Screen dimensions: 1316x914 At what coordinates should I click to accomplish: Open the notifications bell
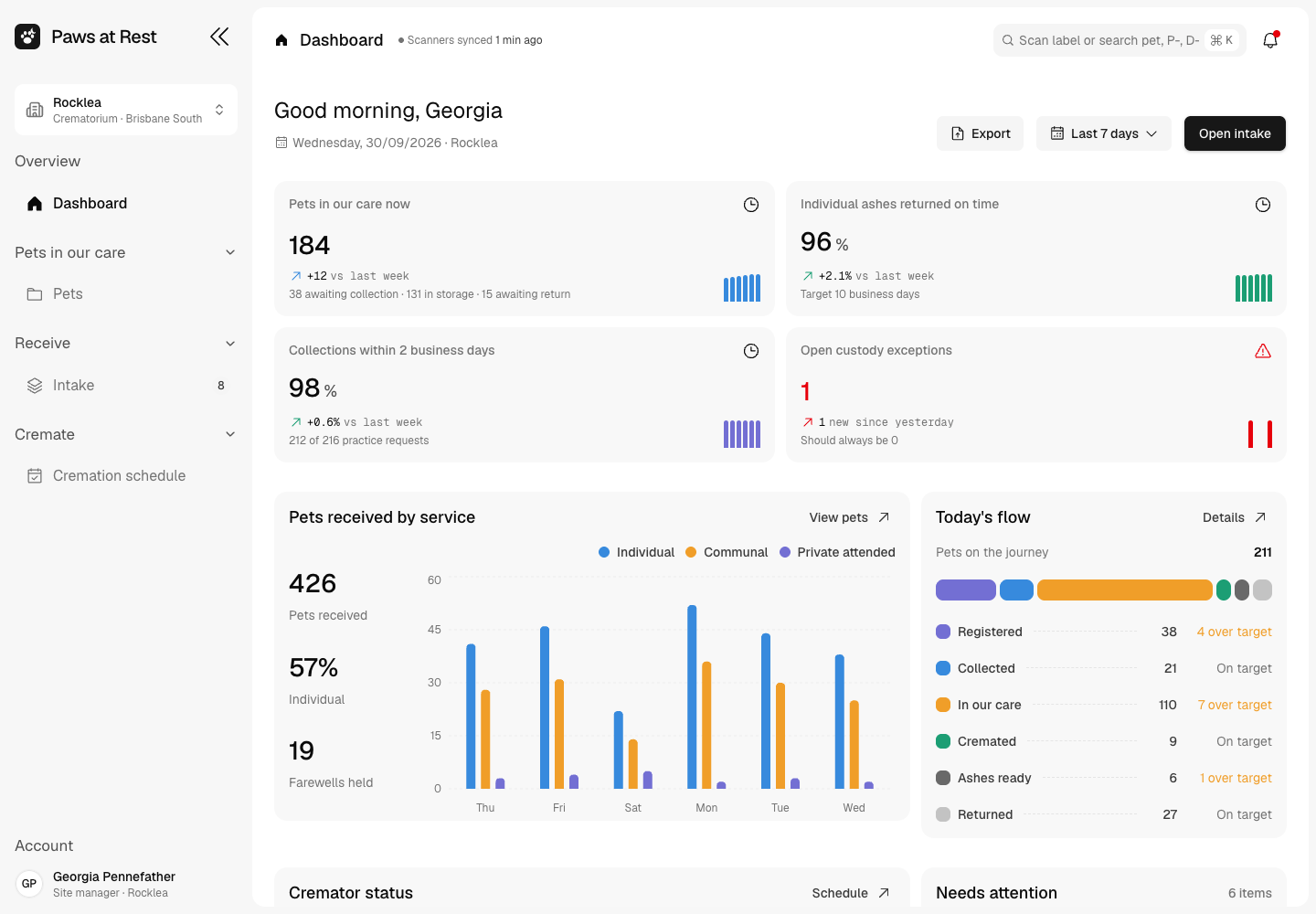pos(1270,40)
